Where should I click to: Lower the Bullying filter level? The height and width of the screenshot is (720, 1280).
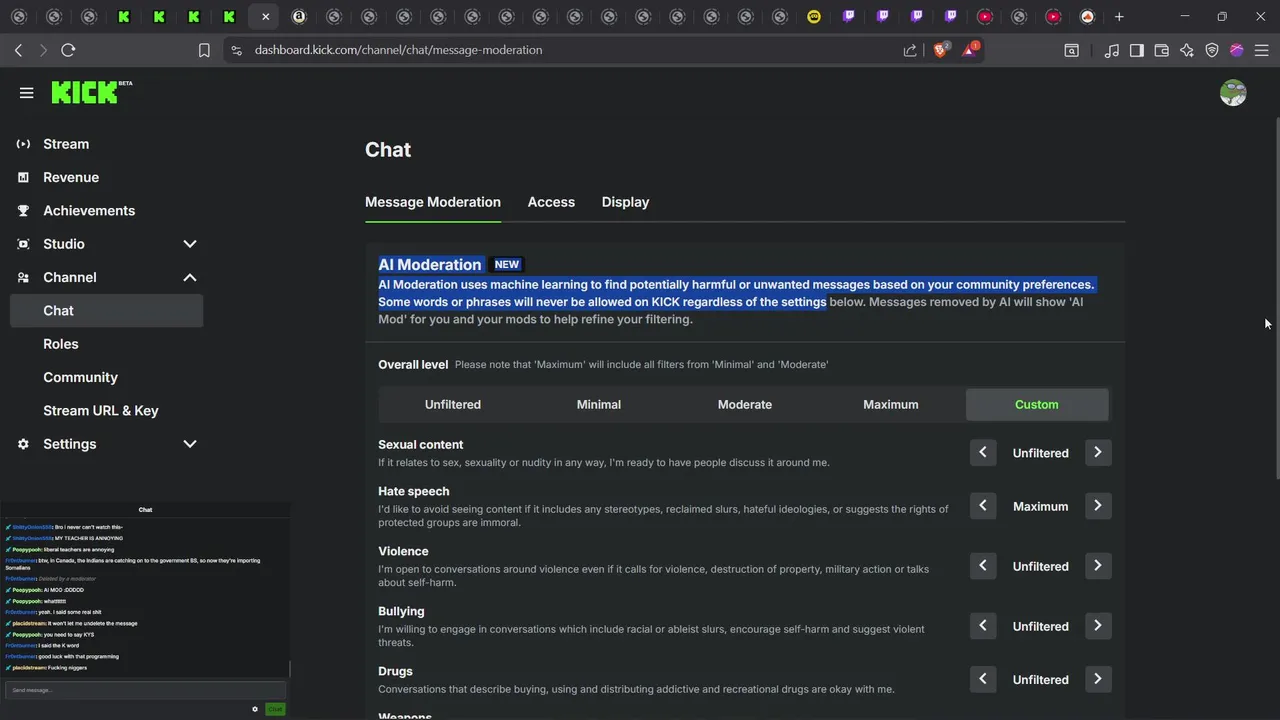coord(983,626)
